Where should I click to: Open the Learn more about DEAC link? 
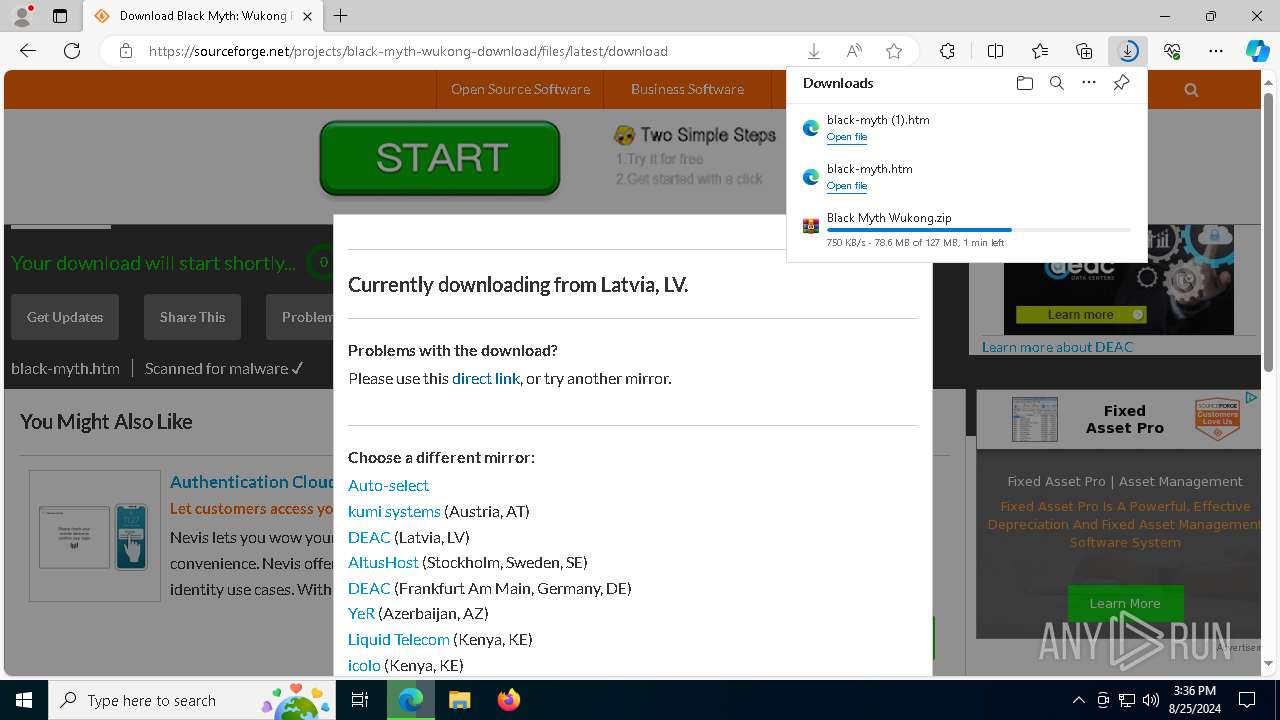coord(1057,347)
